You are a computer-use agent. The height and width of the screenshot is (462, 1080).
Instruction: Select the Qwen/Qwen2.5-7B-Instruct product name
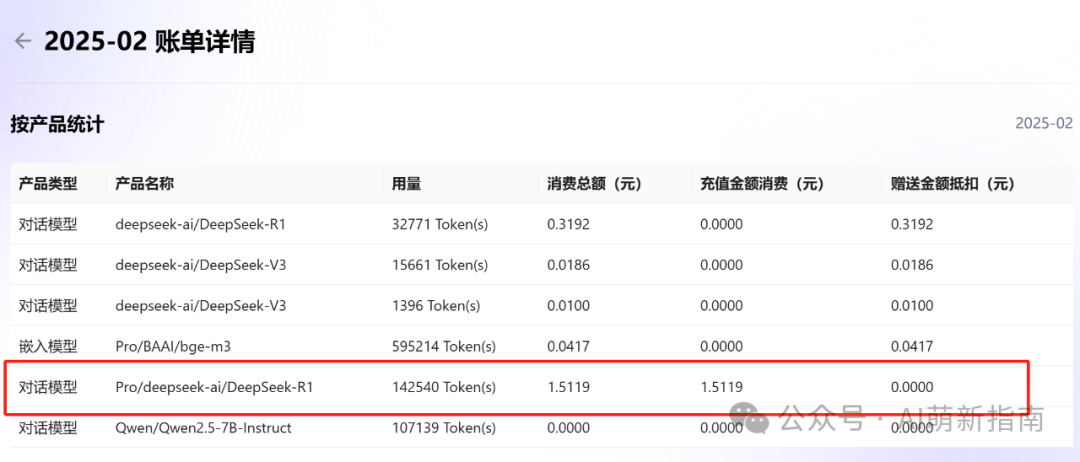coord(203,428)
